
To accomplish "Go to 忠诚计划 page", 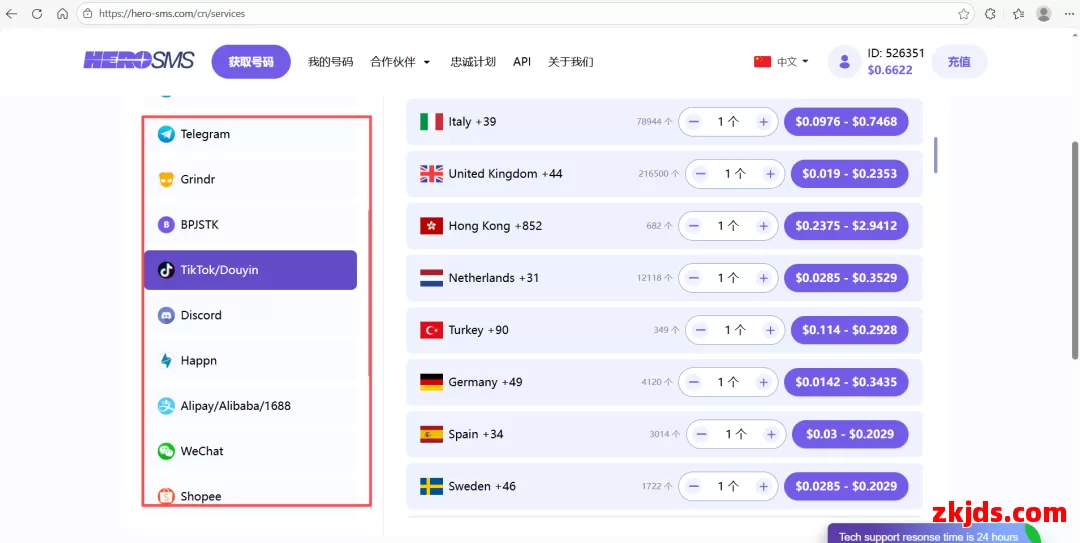I will coord(473,62).
